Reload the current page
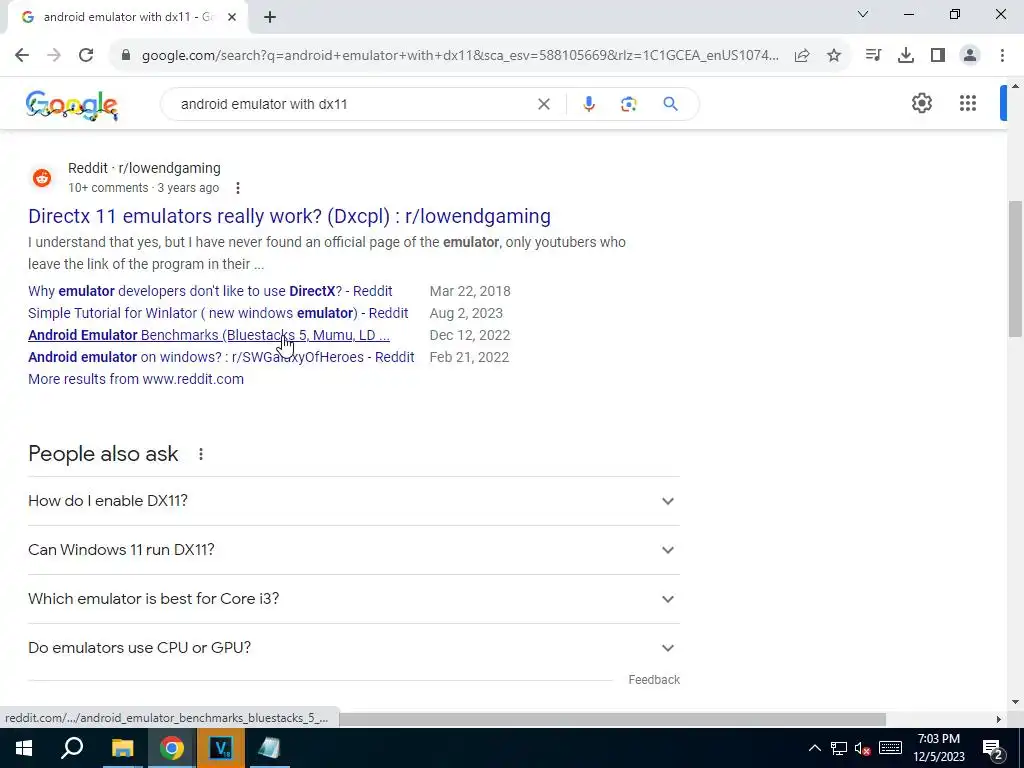This screenshot has height=768, width=1024. coord(86,56)
